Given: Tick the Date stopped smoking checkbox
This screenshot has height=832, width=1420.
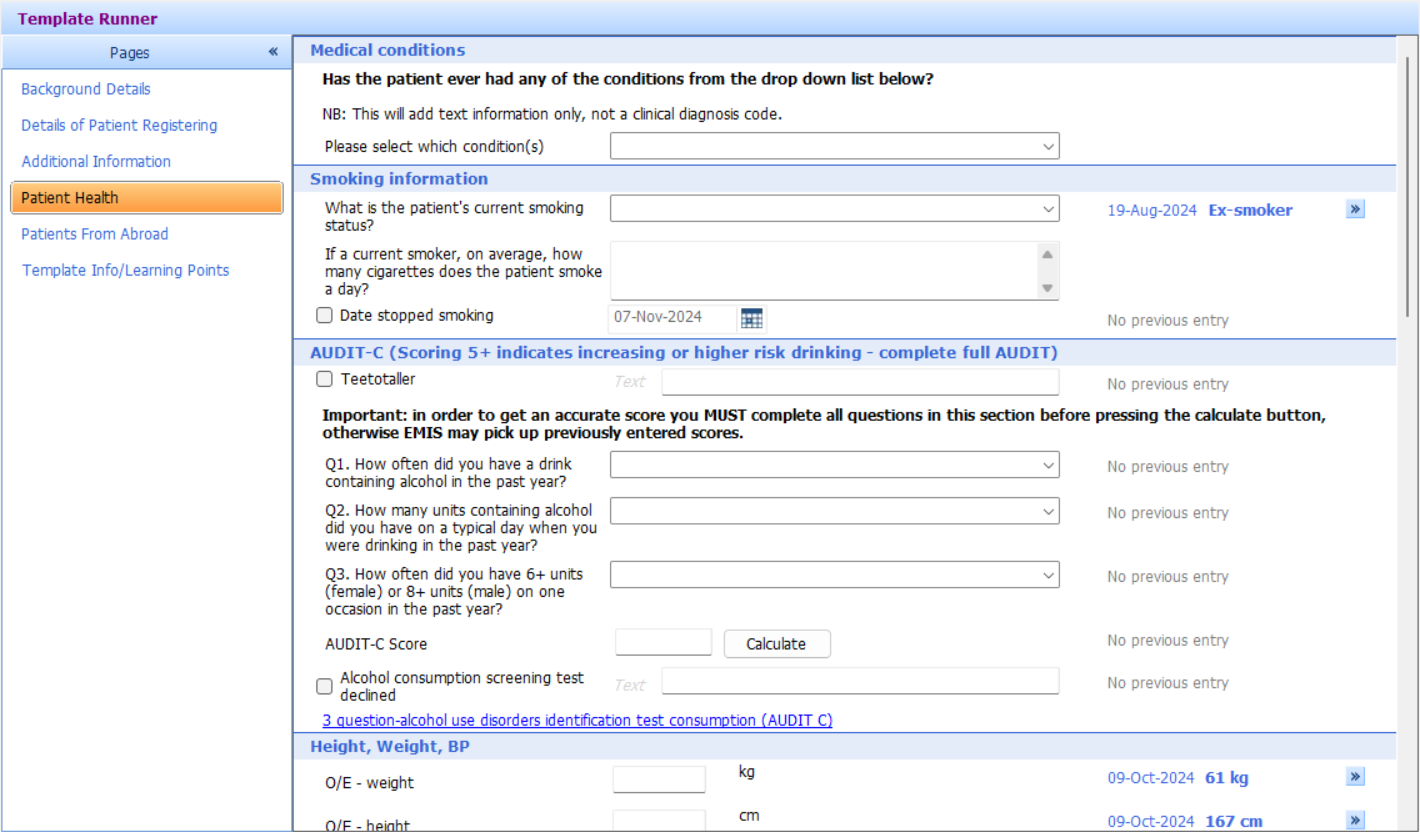Looking at the screenshot, I should [324, 315].
